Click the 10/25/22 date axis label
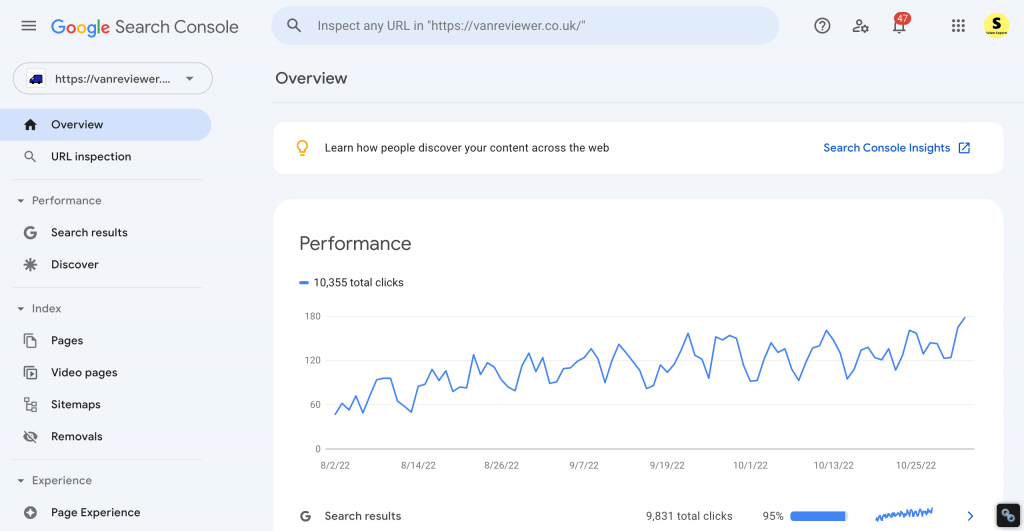Viewport: 1024px width, 531px height. [916, 466]
